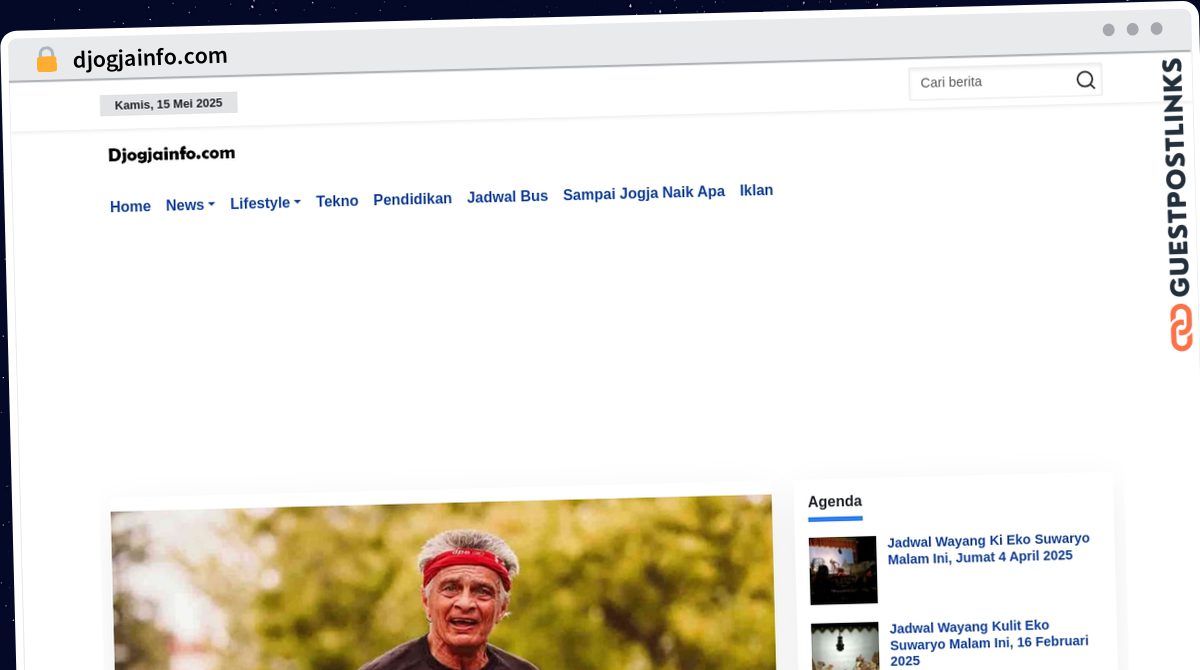This screenshot has width=1200, height=670.
Task: Open the Jadwal Bus menu item
Action: pos(507,197)
